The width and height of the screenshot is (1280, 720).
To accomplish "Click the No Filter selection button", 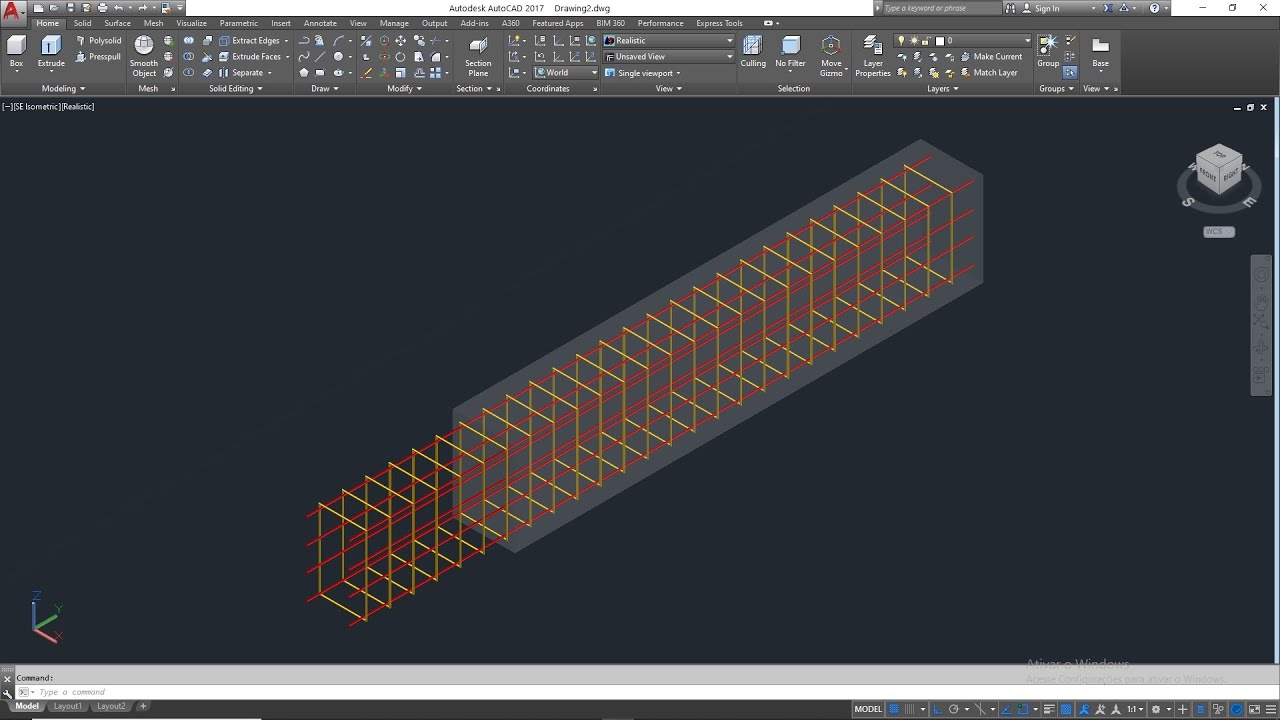I will pos(790,52).
